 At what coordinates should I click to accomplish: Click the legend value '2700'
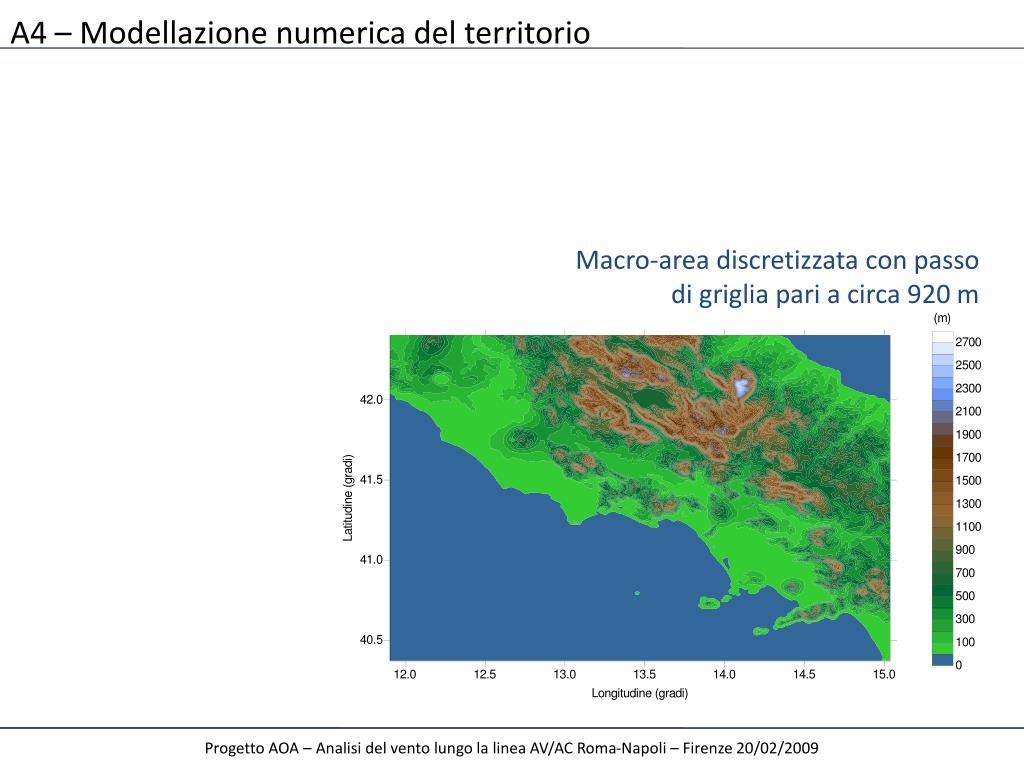[x=968, y=342]
